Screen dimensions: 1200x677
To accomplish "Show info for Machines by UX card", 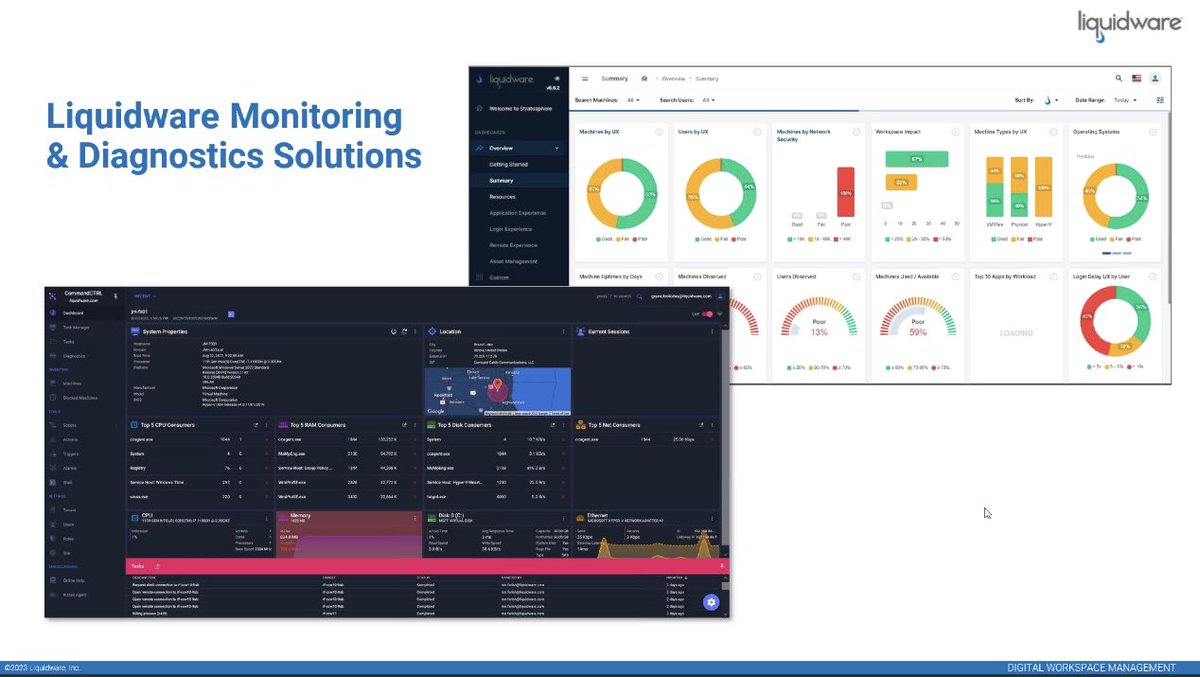I will 659,132.
